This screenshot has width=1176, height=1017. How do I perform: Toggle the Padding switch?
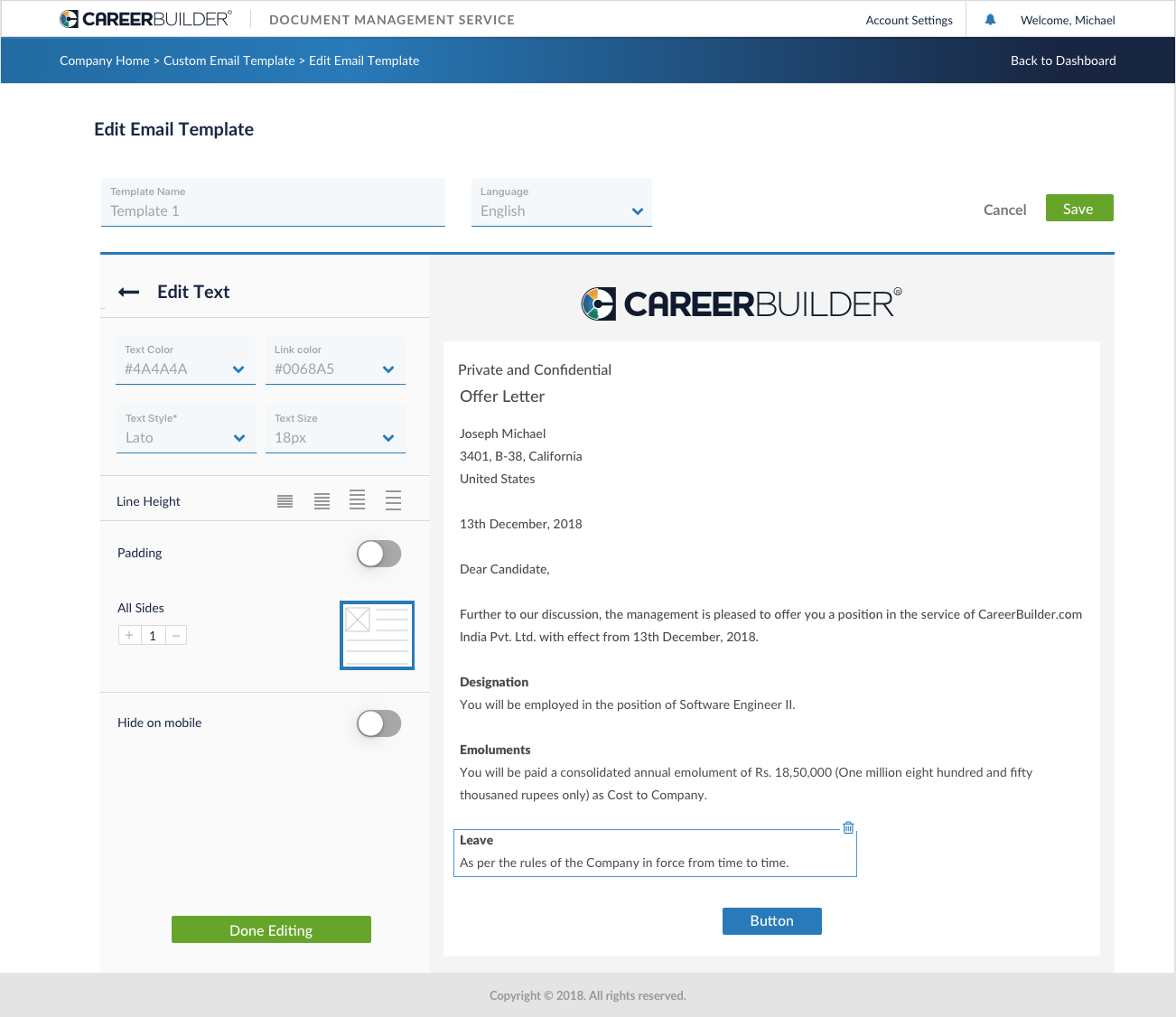coord(378,554)
